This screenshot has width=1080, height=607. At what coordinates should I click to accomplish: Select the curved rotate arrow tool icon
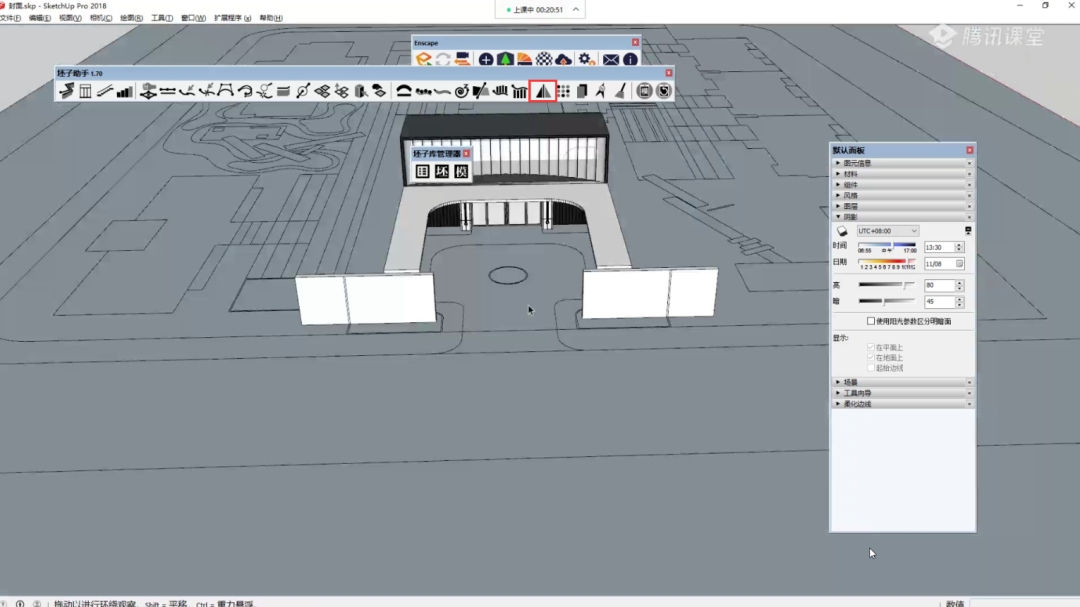tap(245, 91)
